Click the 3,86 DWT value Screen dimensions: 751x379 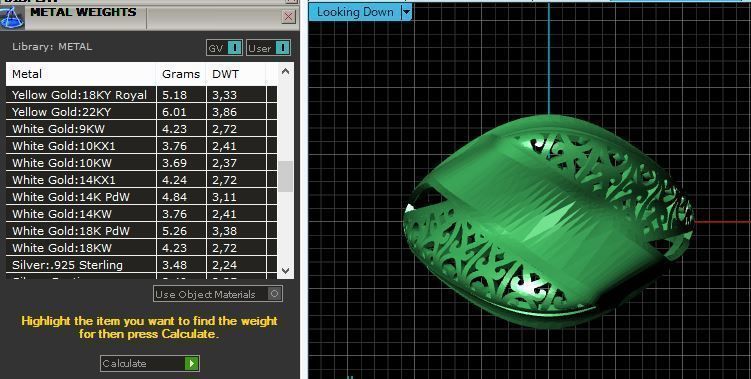tap(224, 112)
